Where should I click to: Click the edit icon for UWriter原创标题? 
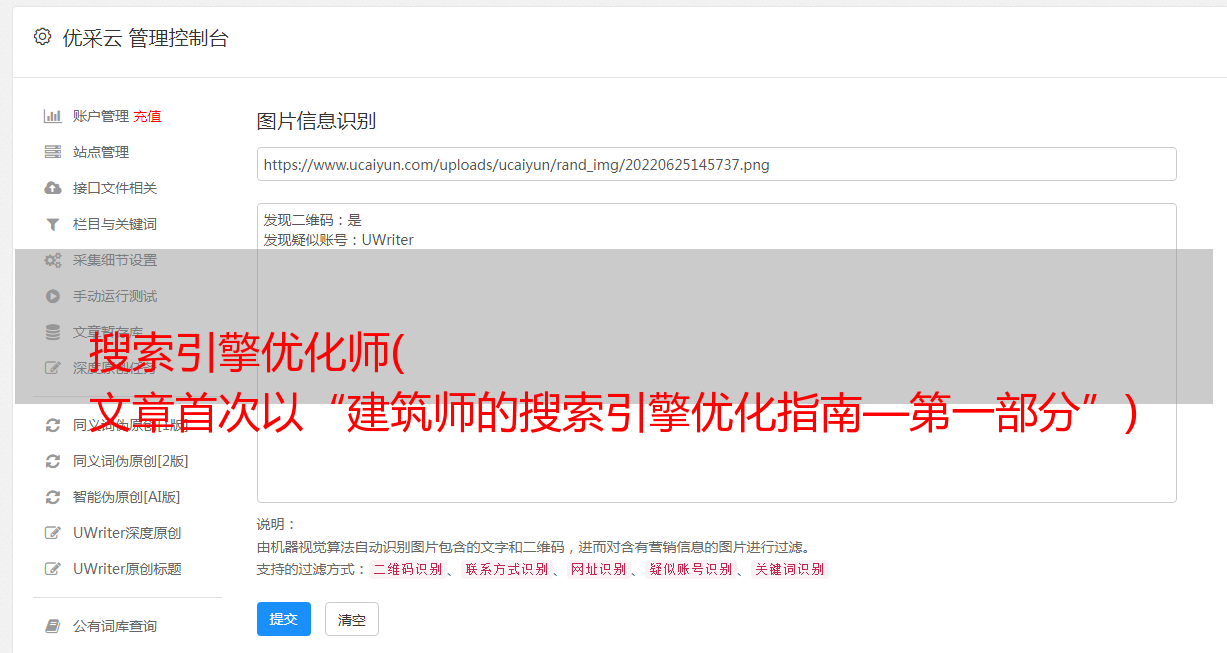point(53,569)
